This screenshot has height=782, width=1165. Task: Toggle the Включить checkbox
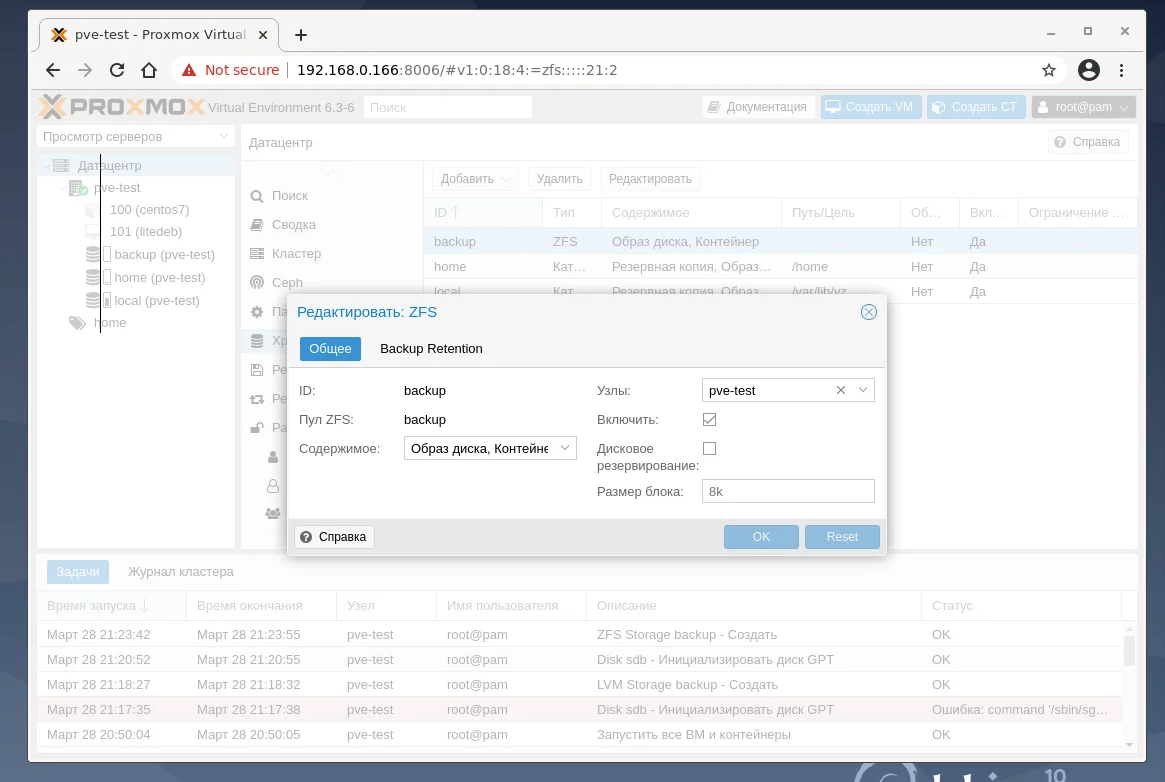pos(710,420)
